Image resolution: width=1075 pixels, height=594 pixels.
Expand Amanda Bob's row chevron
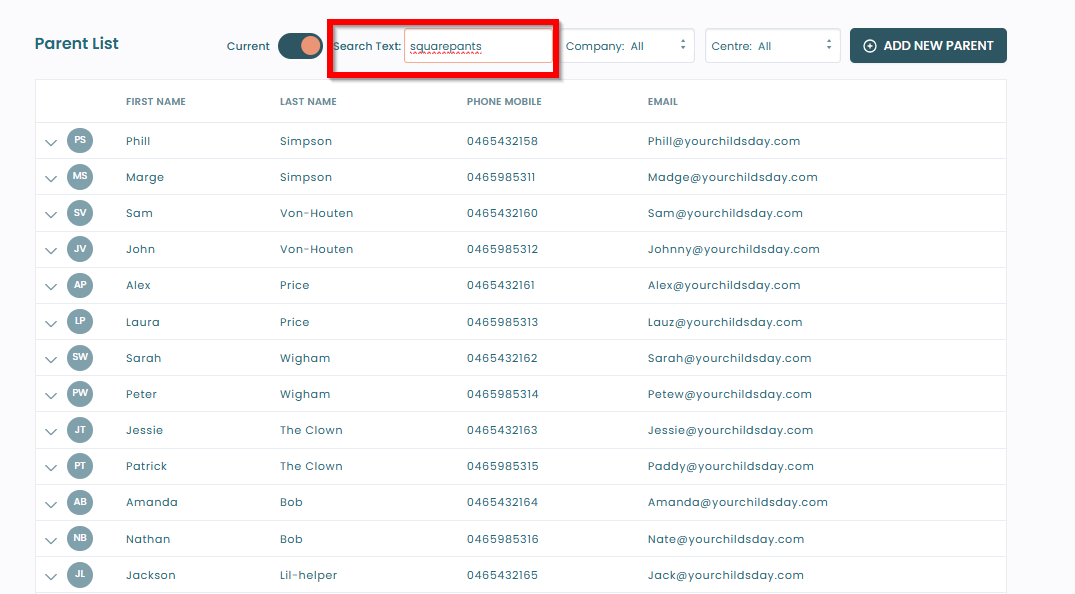coord(51,504)
